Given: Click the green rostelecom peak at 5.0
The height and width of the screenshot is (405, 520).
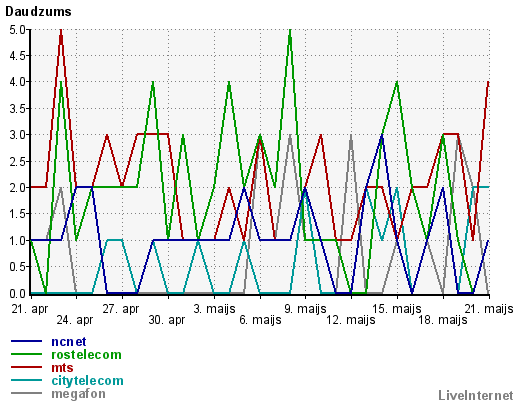Looking at the screenshot, I should [x=290, y=30].
